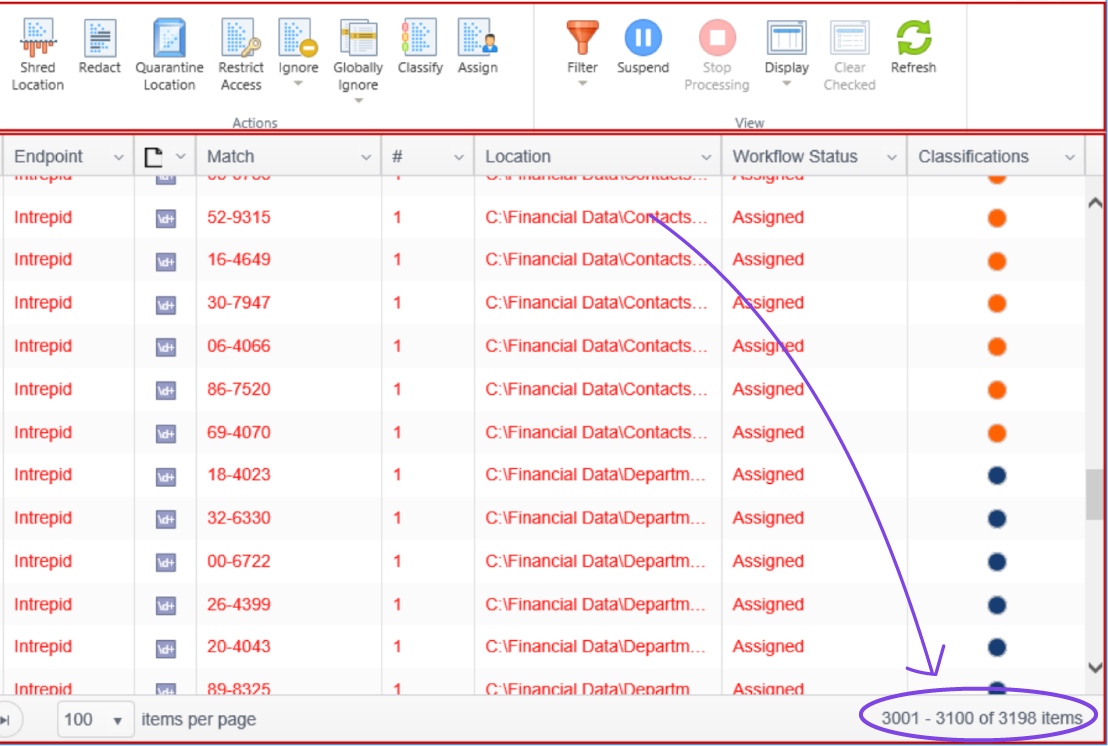Click the vertical scrollbar thumb
This screenshot has width=1108, height=746.
[1095, 495]
